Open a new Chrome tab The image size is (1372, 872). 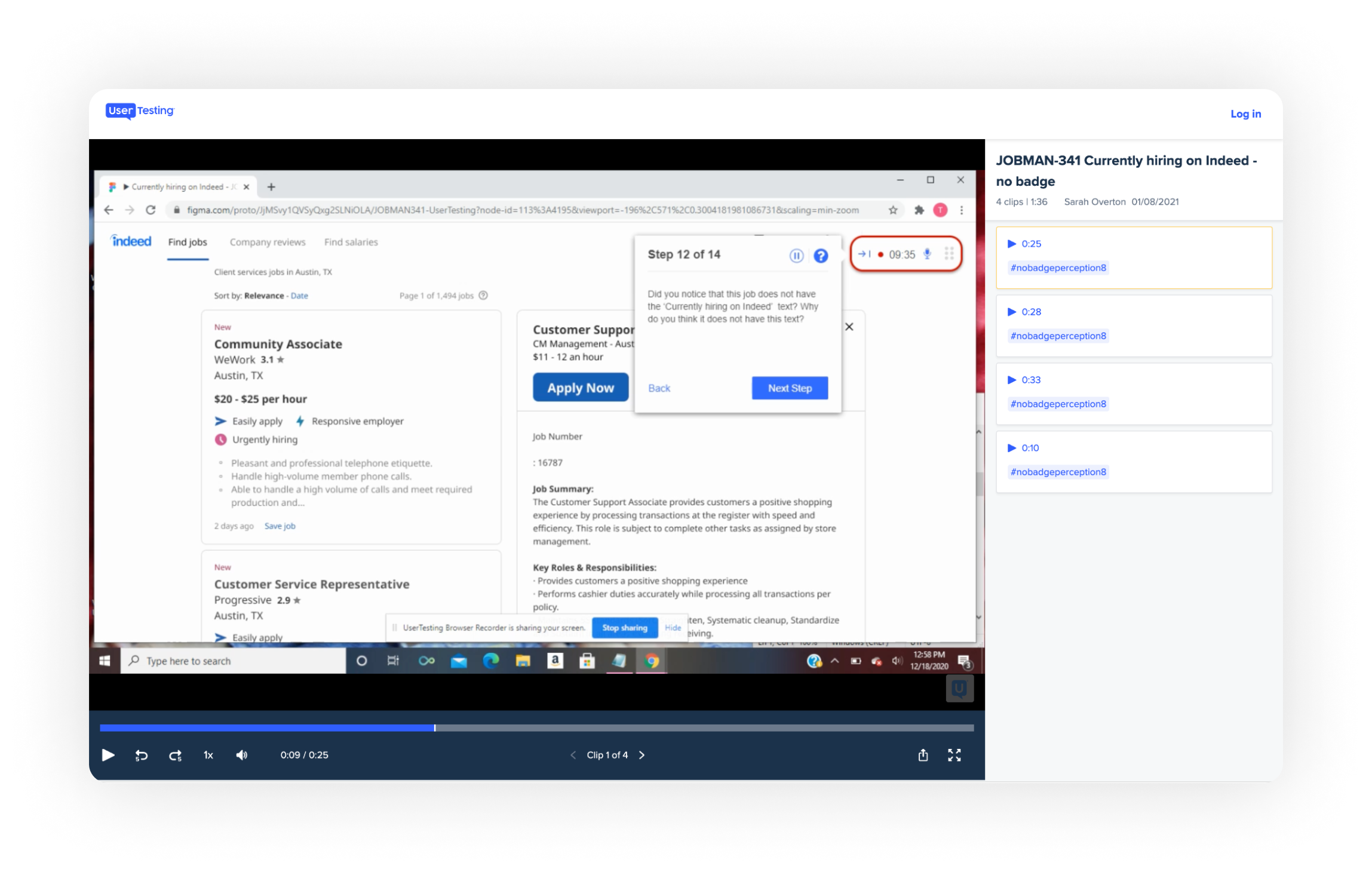click(x=271, y=187)
